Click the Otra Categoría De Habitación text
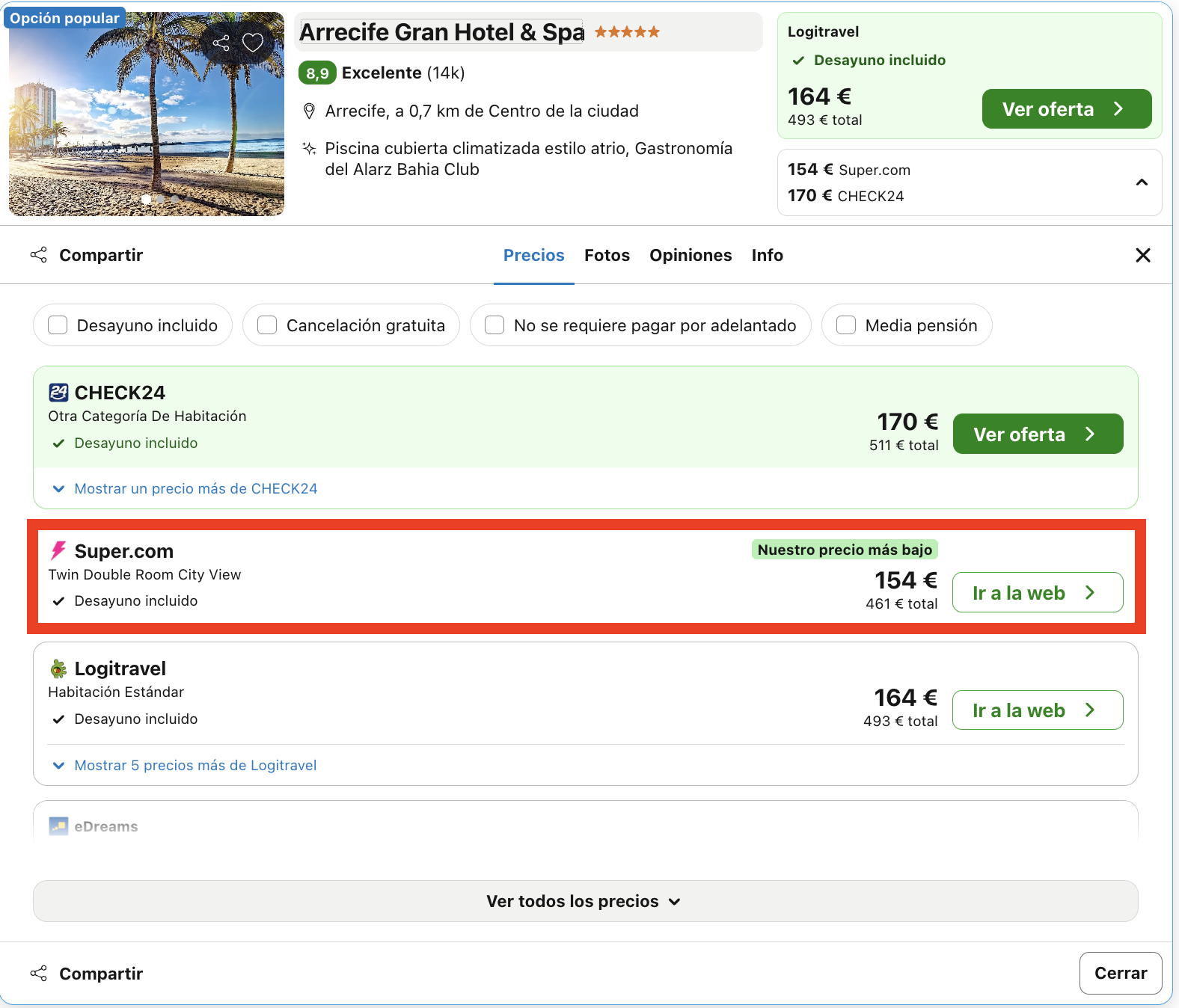Viewport: 1179px width, 1008px height. click(x=147, y=417)
